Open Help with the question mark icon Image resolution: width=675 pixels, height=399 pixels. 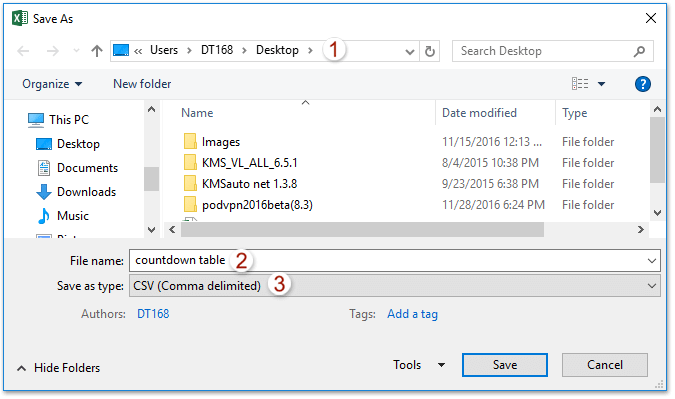tap(642, 84)
